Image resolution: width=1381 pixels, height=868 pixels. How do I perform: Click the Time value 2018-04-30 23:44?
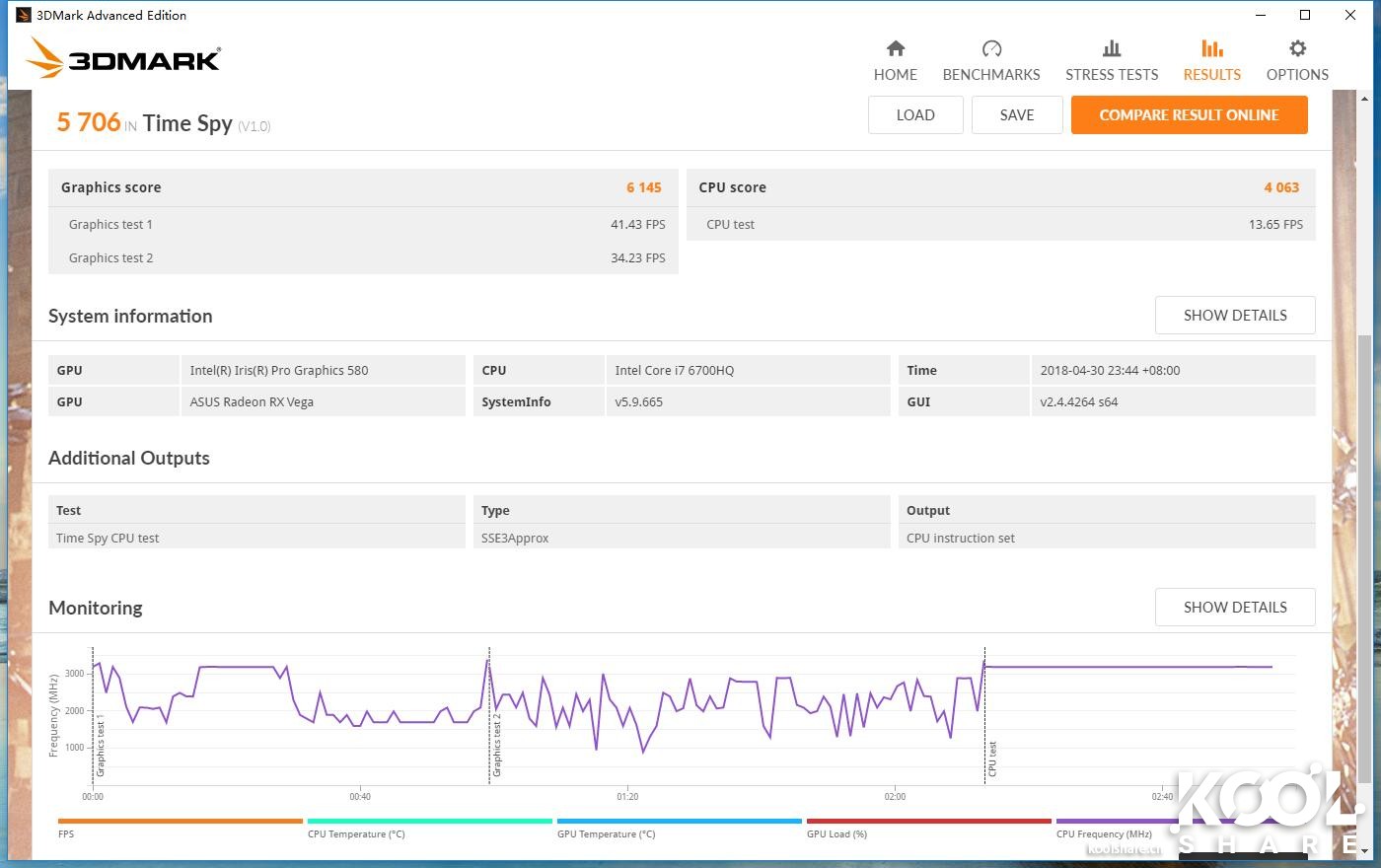[1173, 370]
